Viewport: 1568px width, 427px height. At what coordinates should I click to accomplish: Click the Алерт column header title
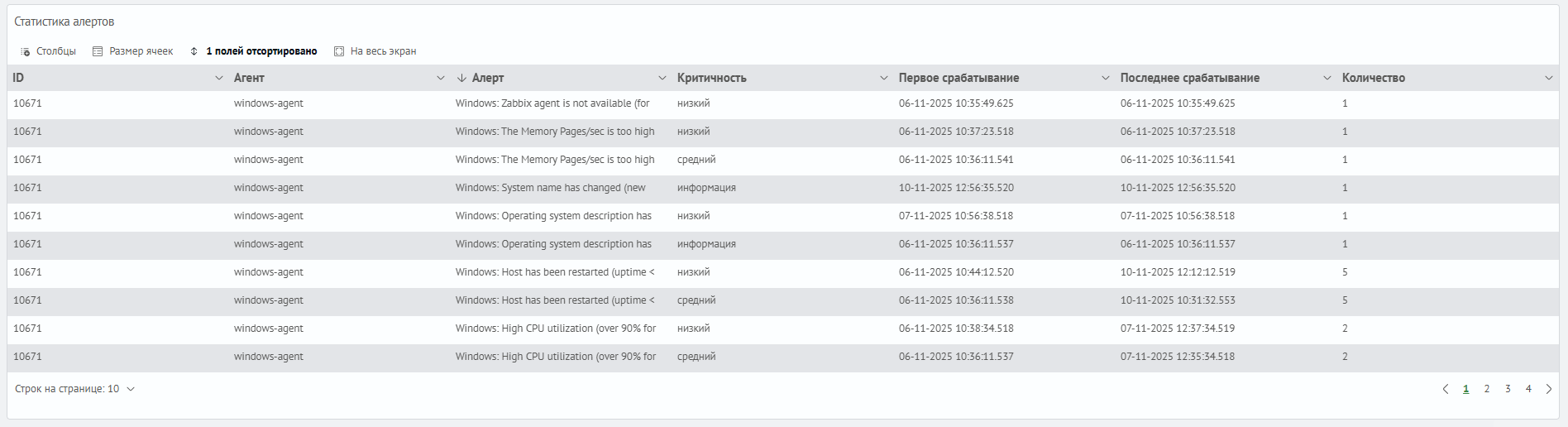pyautogui.click(x=488, y=78)
